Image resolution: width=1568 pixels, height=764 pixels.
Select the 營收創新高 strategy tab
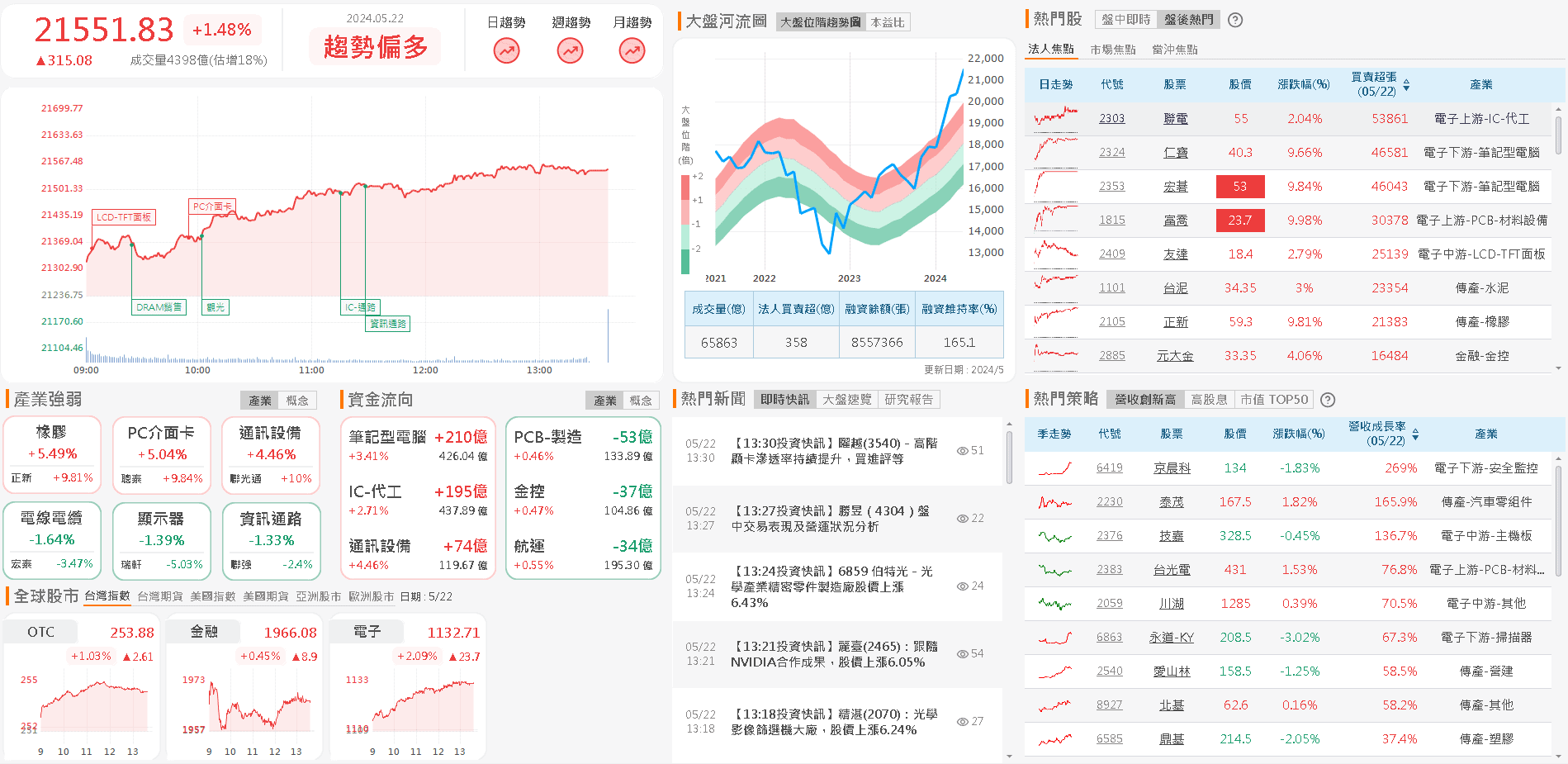pos(1145,400)
